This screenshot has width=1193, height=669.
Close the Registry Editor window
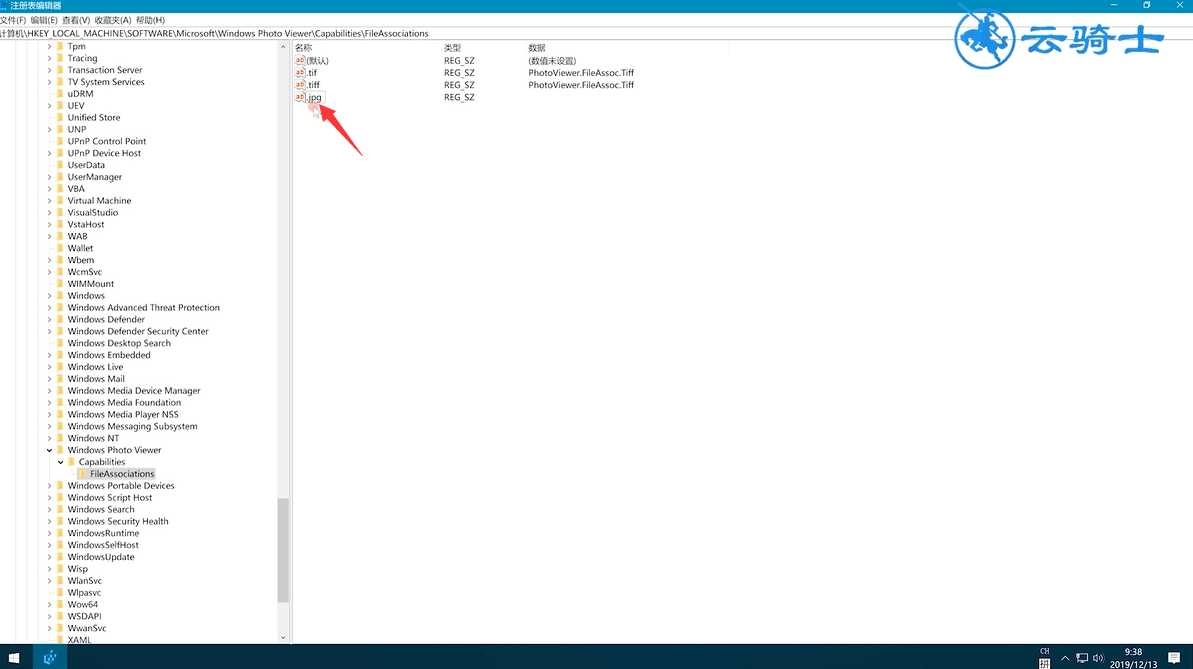(1179, 5)
